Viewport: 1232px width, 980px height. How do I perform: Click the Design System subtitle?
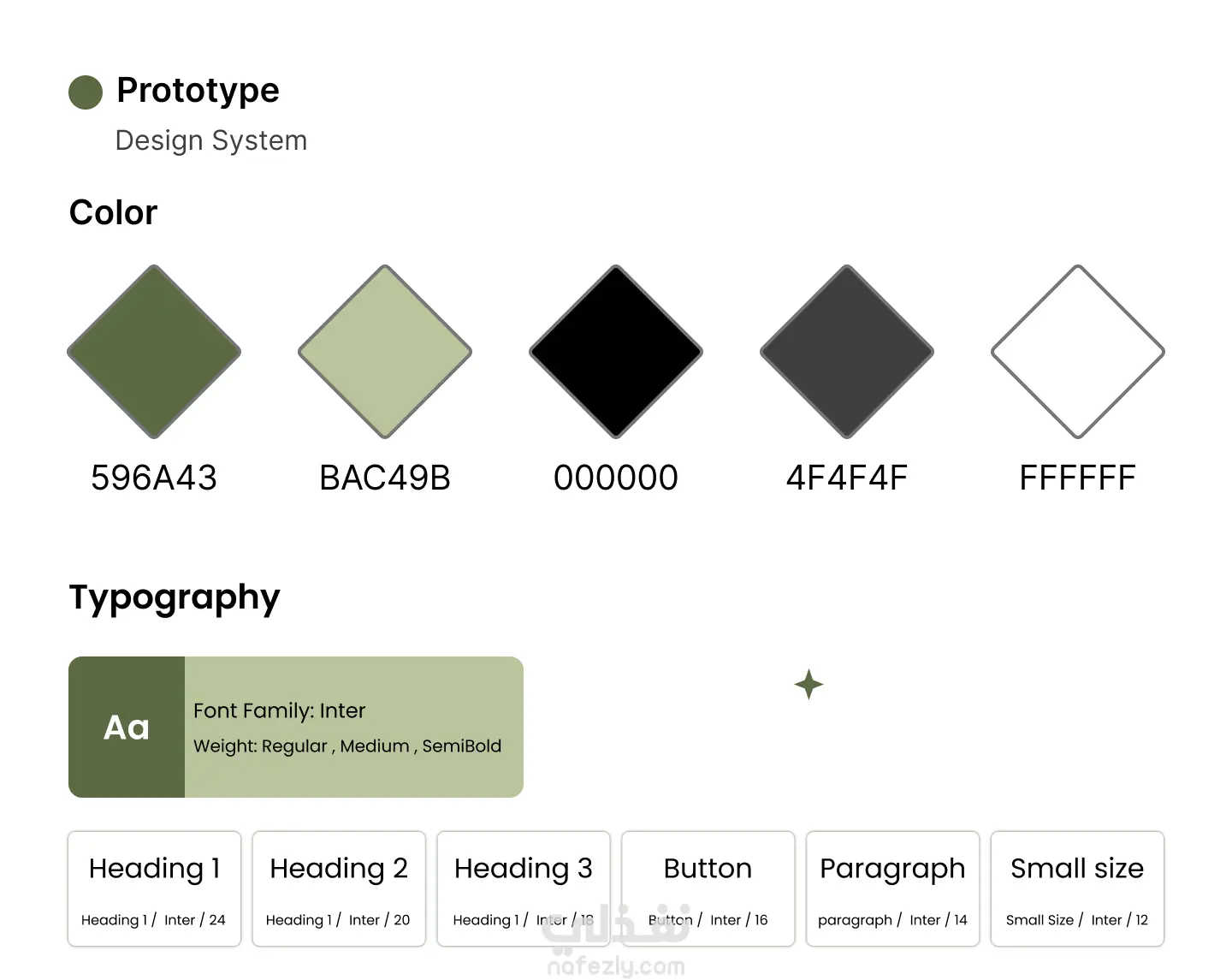pos(211,140)
